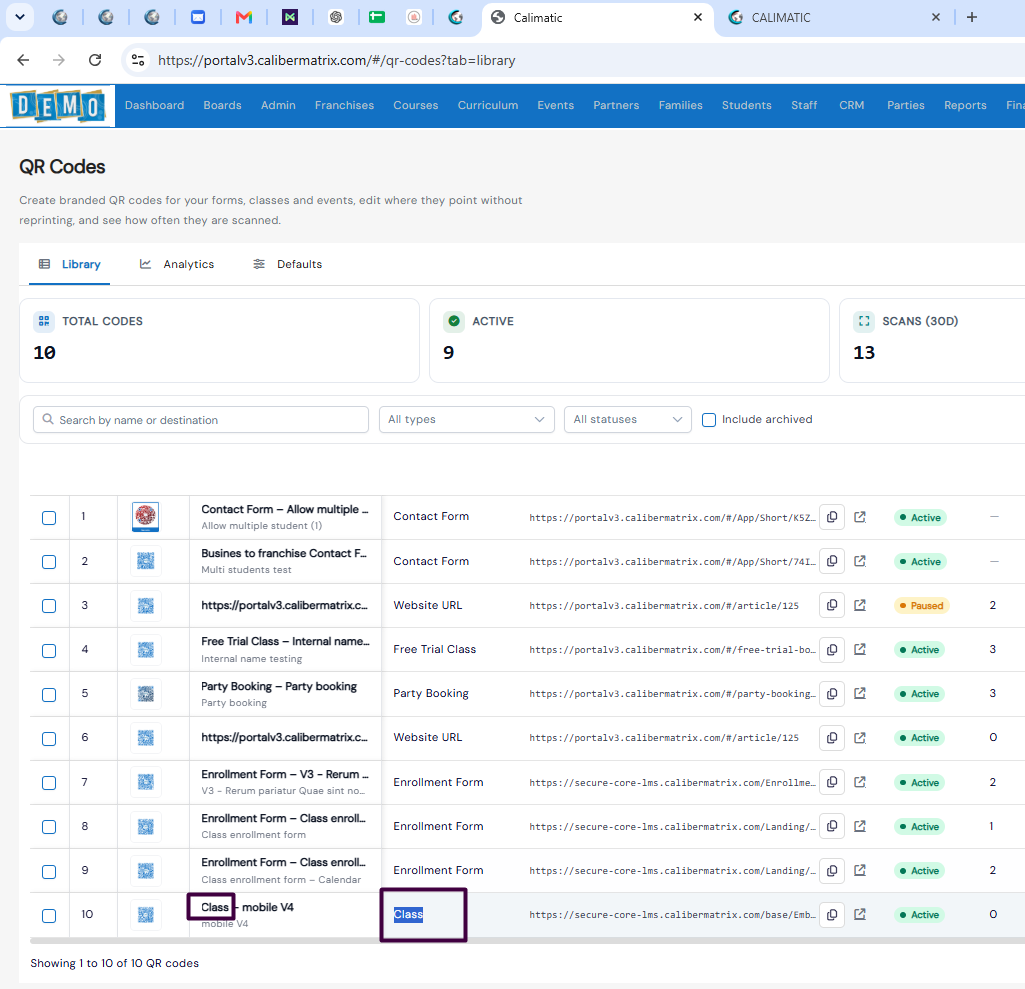Screen dimensions: 1025x989
Task: Open row 3 destination link in new window
Action: tap(860, 605)
